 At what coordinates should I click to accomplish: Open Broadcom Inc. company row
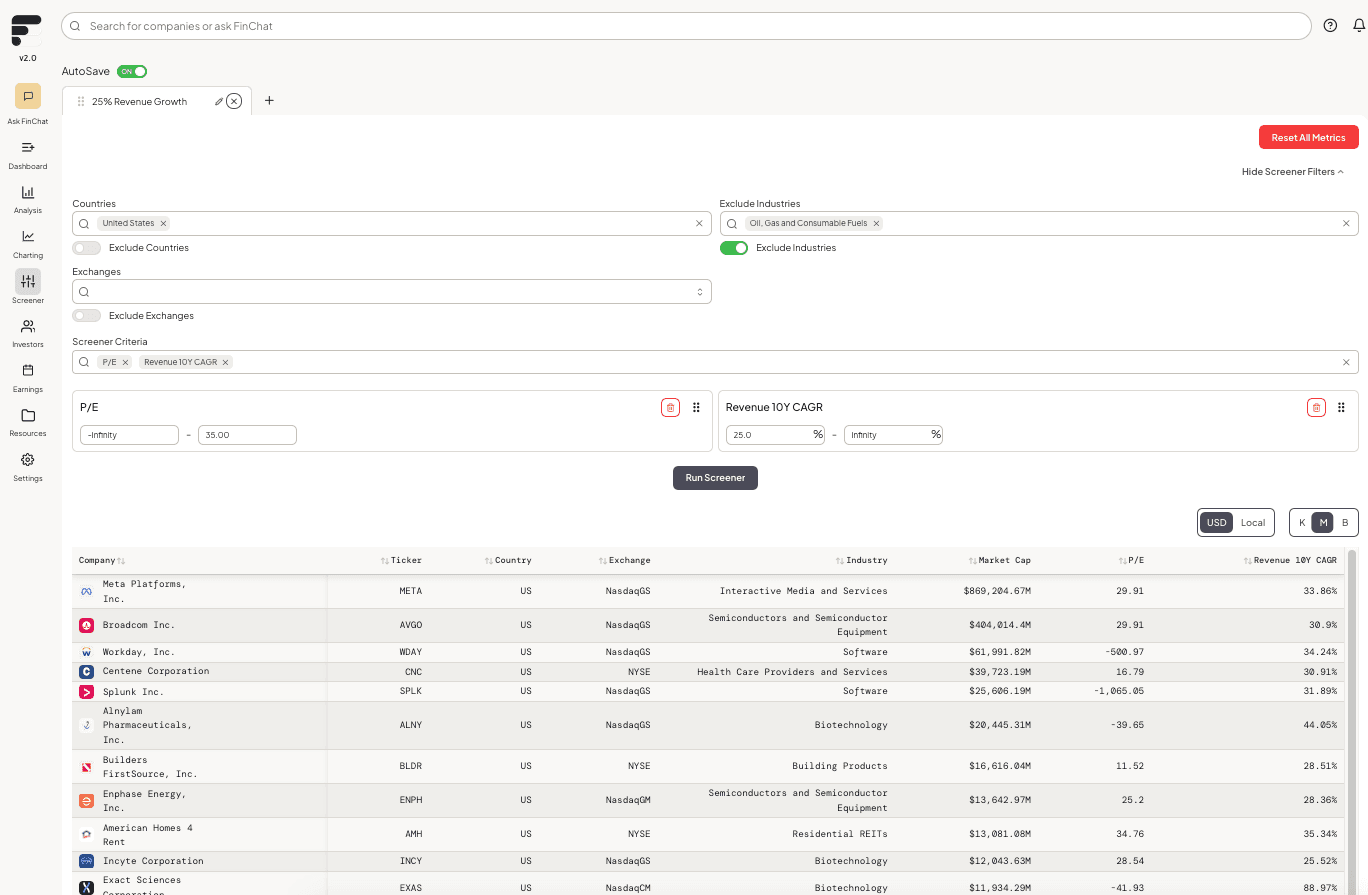point(709,625)
